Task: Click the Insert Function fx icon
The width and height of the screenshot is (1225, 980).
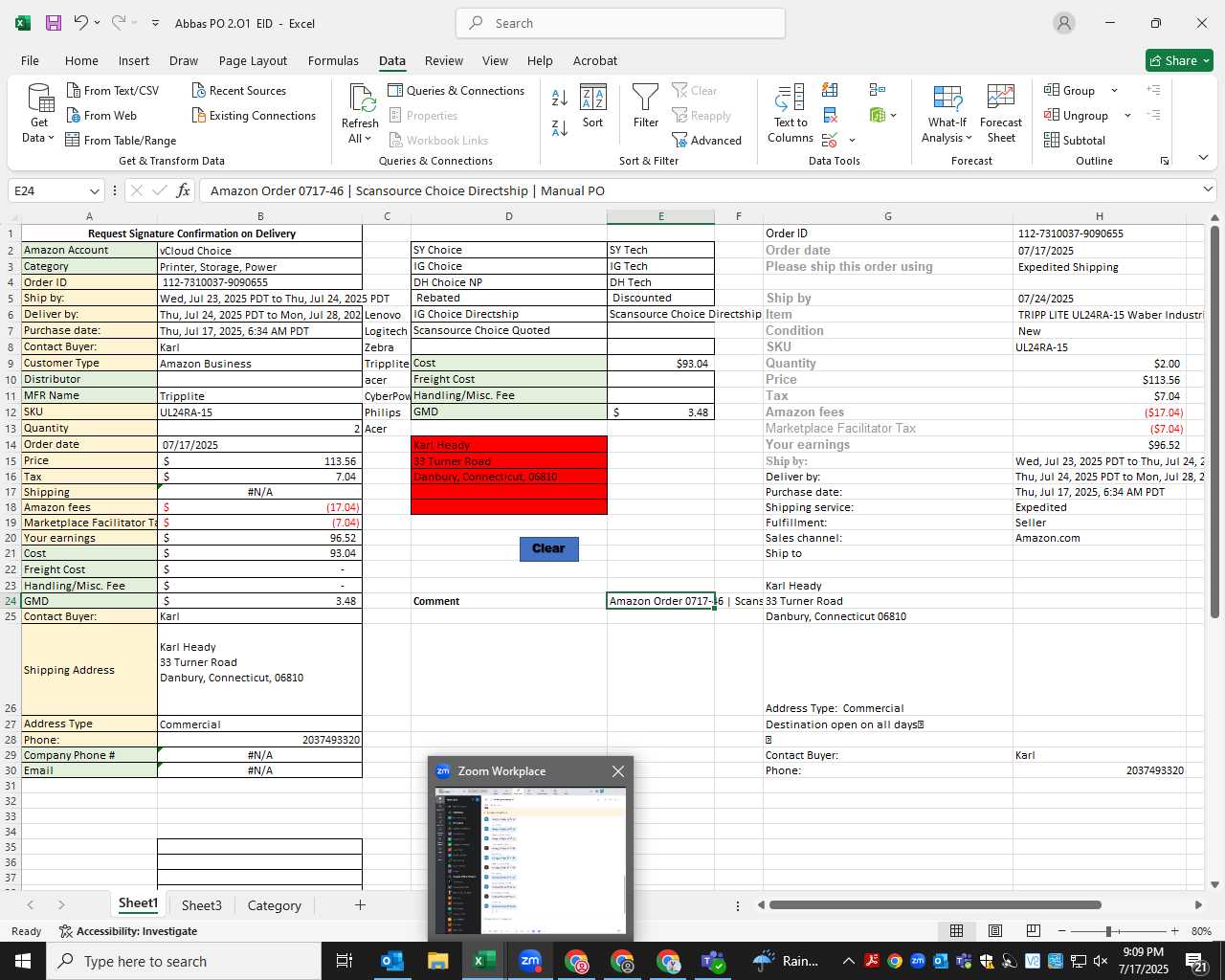Action: click(x=183, y=190)
